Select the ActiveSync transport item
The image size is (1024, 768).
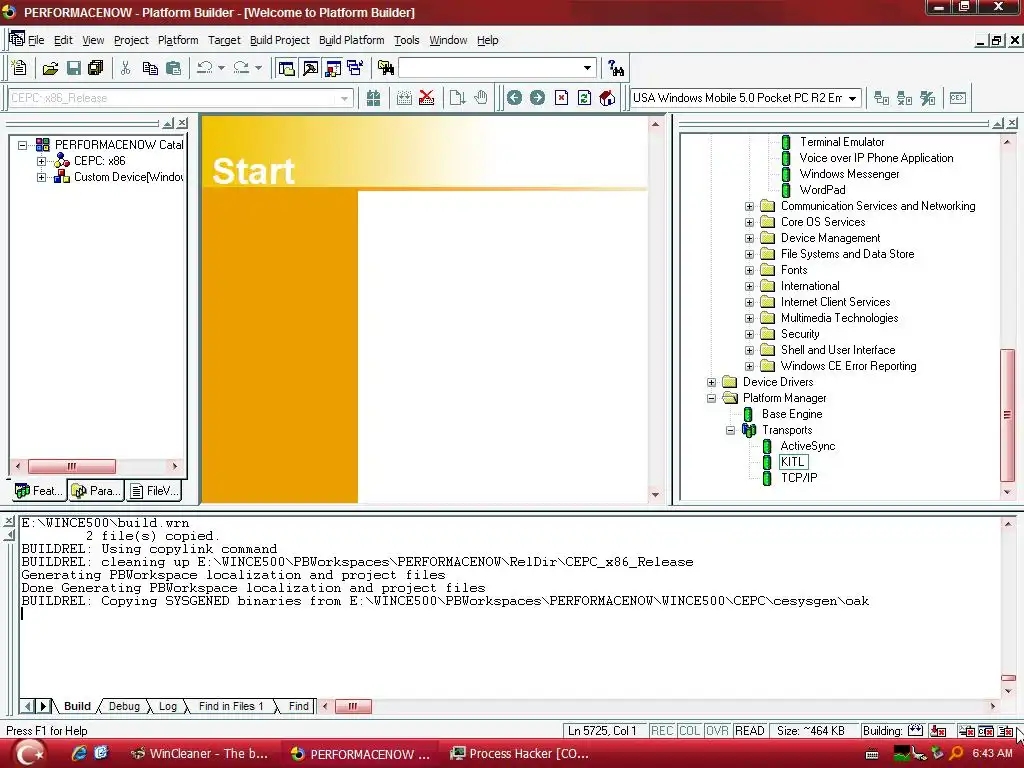(808, 446)
